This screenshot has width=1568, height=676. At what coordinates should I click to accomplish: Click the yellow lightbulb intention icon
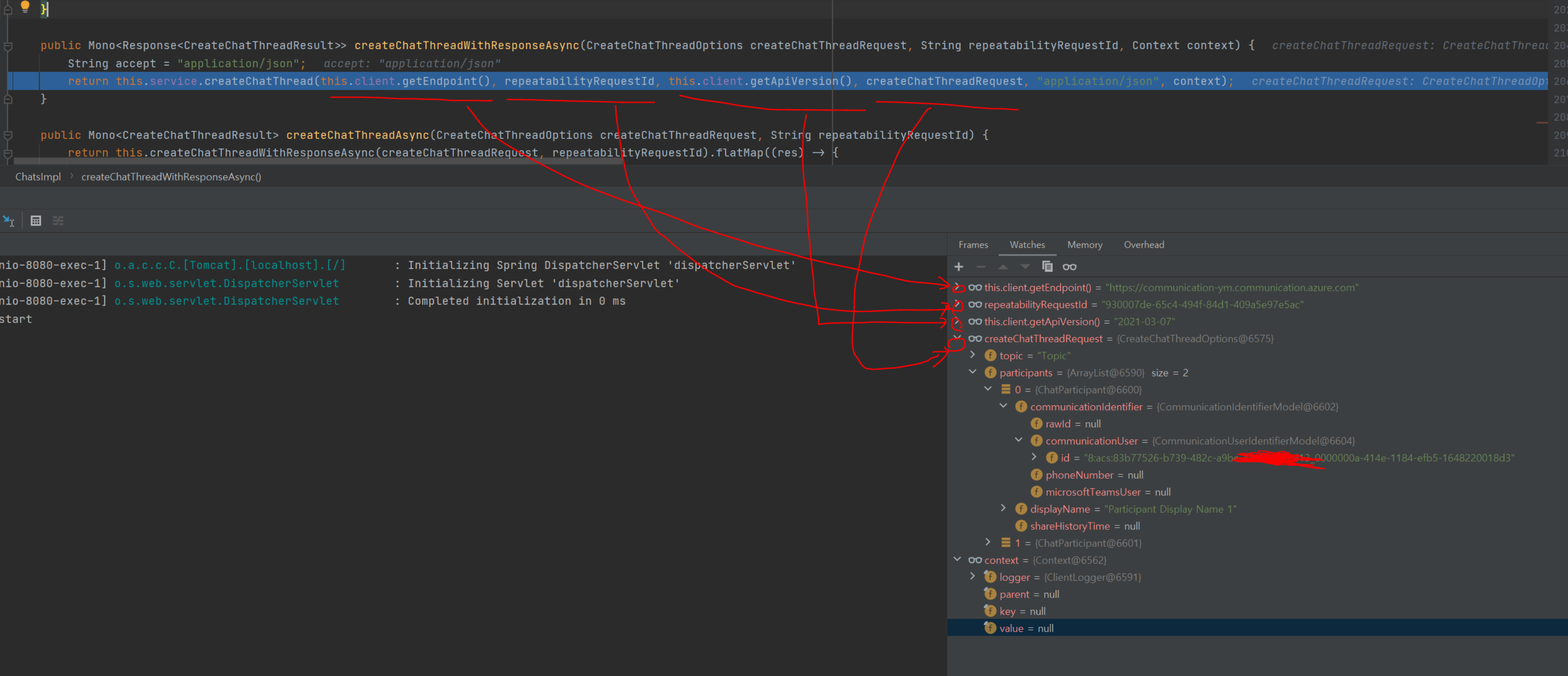pyautogui.click(x=25, y=7)
